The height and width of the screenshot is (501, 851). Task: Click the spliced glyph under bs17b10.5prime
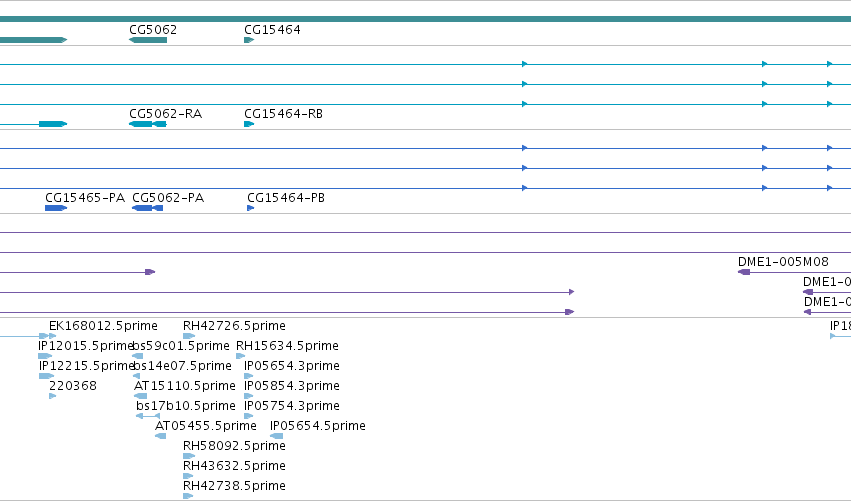(x=148, y=416)
